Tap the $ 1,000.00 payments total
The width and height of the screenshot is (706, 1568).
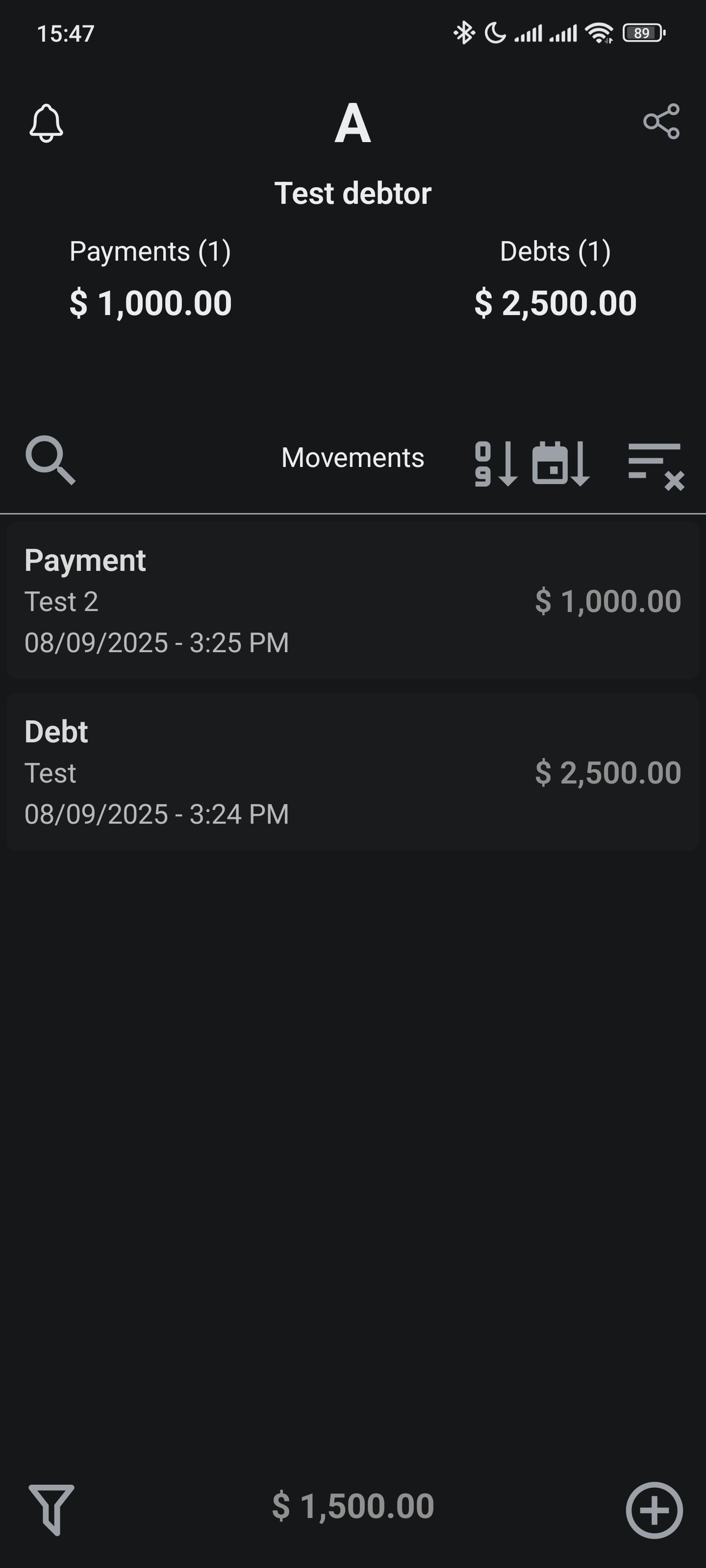(x=151, y=303)
